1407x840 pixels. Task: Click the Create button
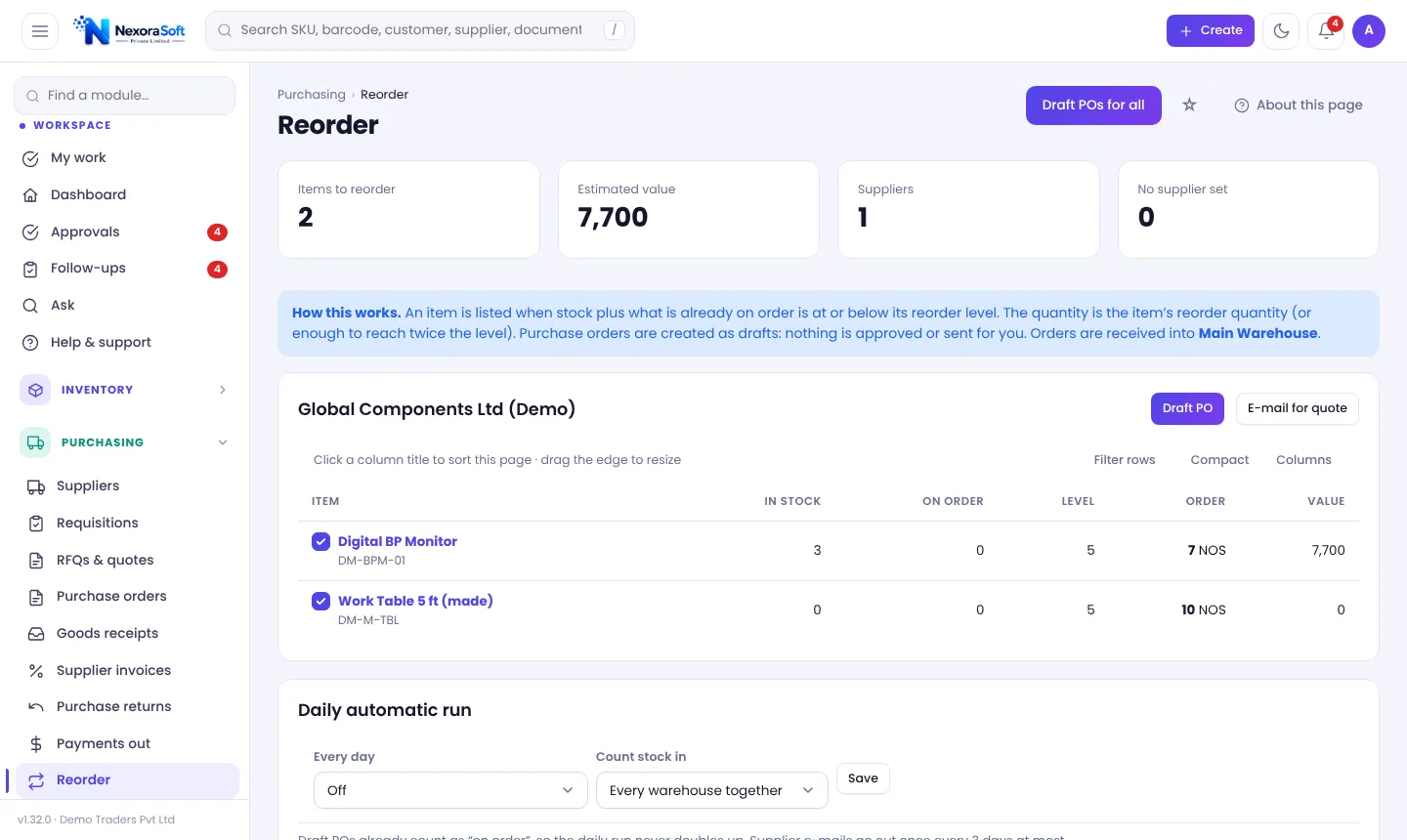1211,30
